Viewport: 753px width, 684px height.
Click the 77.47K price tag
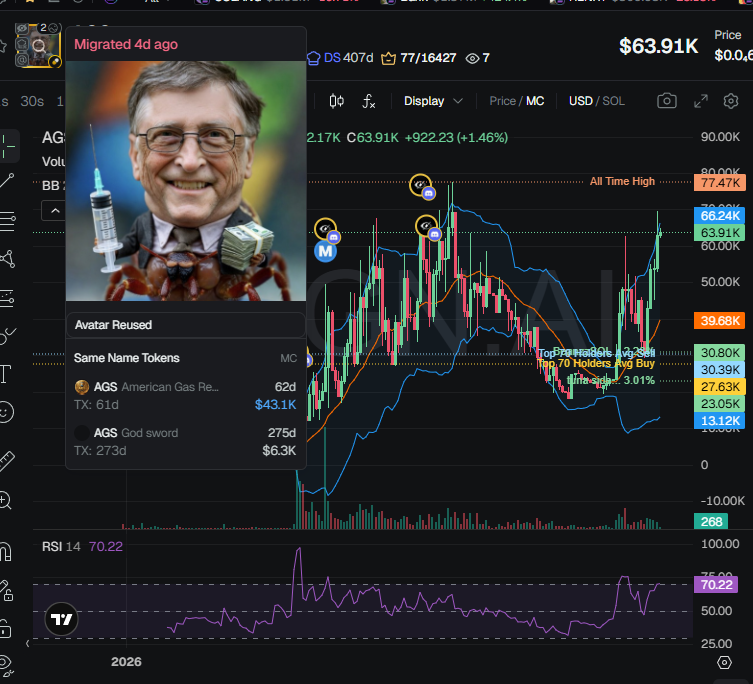pyautogui.click(x=719, y=183)
